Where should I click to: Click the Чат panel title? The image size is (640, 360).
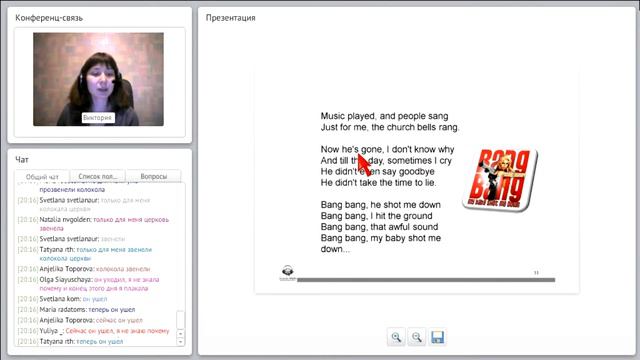(x=22, y=160)
